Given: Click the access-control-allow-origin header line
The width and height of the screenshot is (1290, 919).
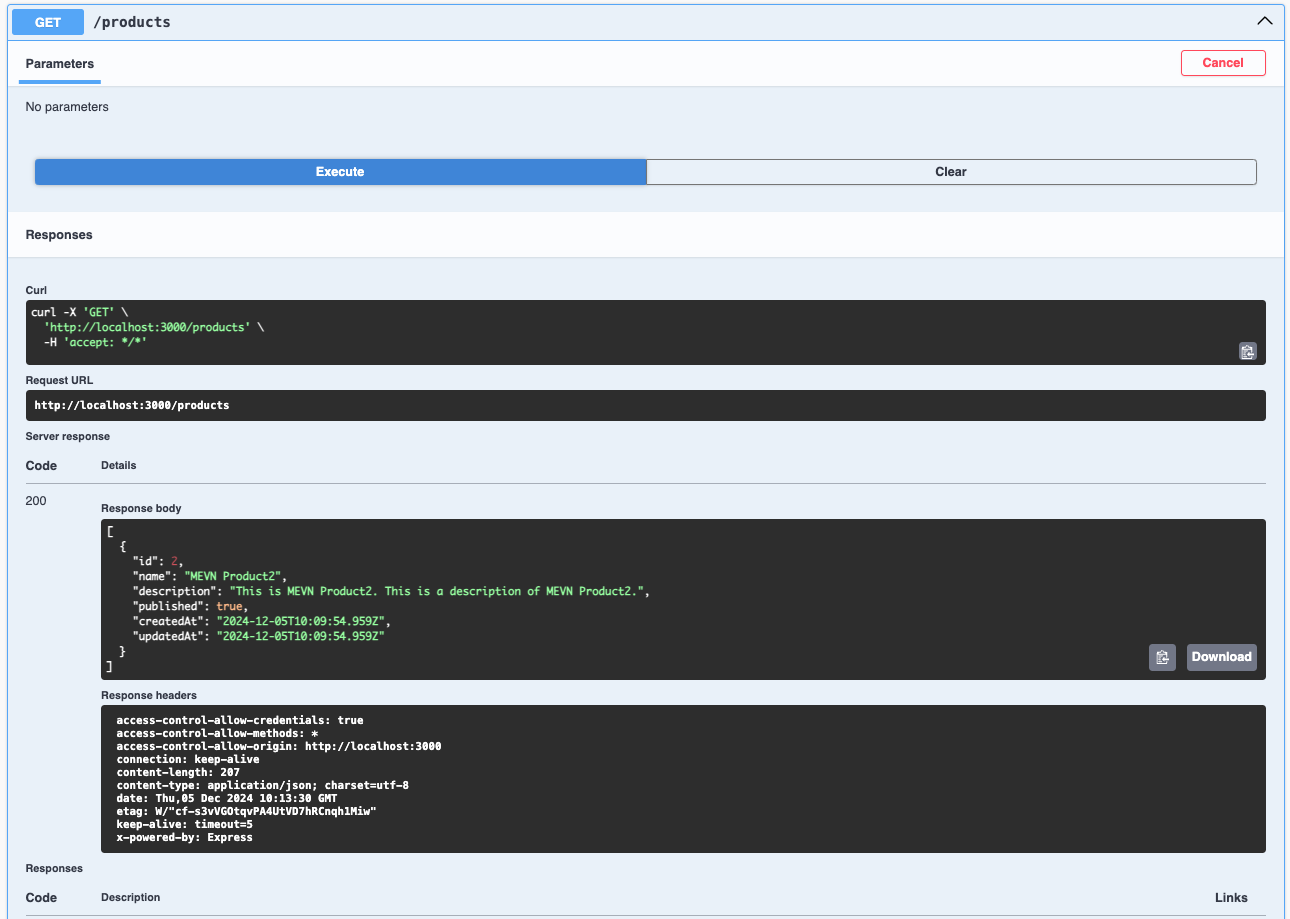Looking at the screenshot, I should click(x=279, y=746).
